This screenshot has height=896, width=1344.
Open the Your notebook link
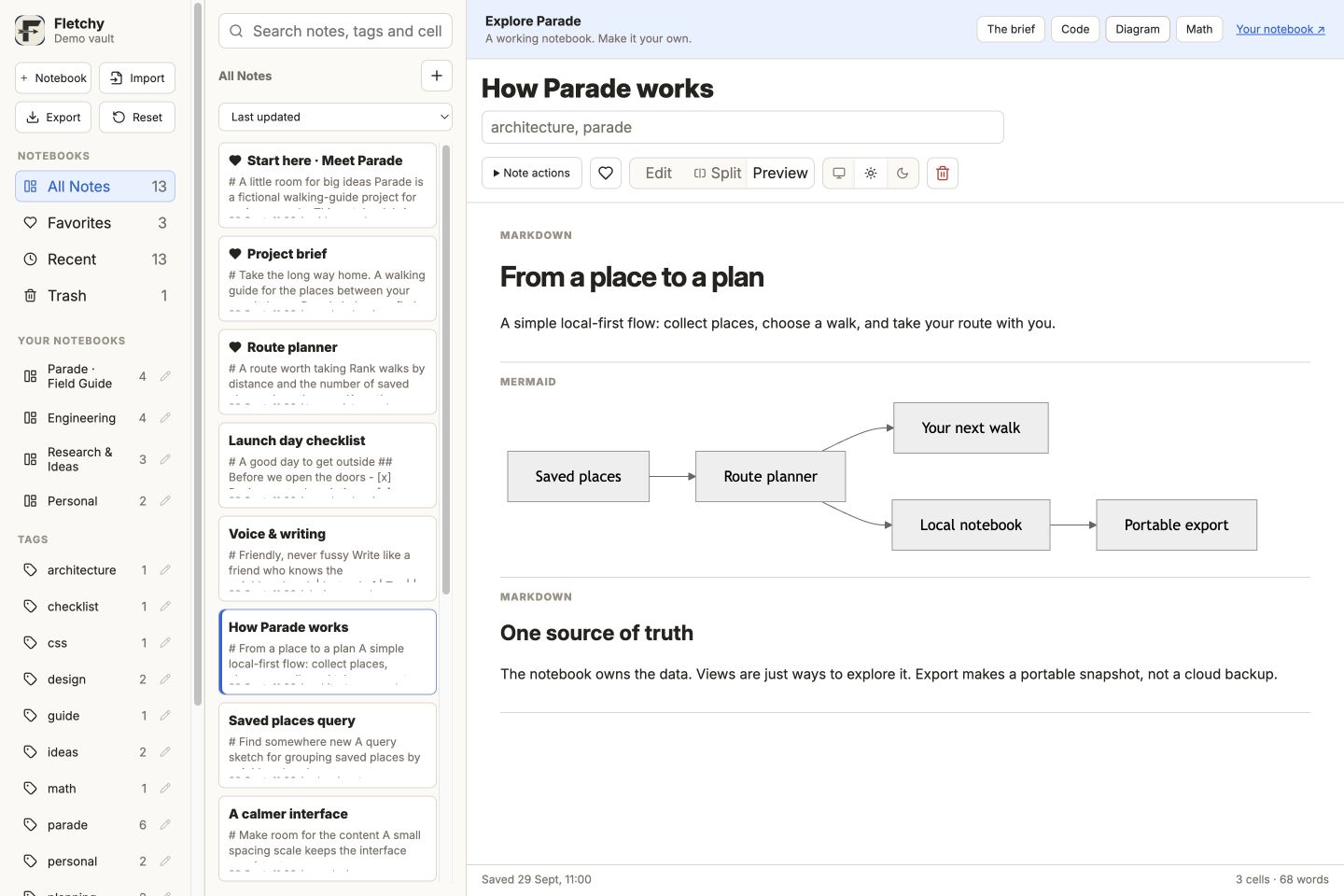1281,29
